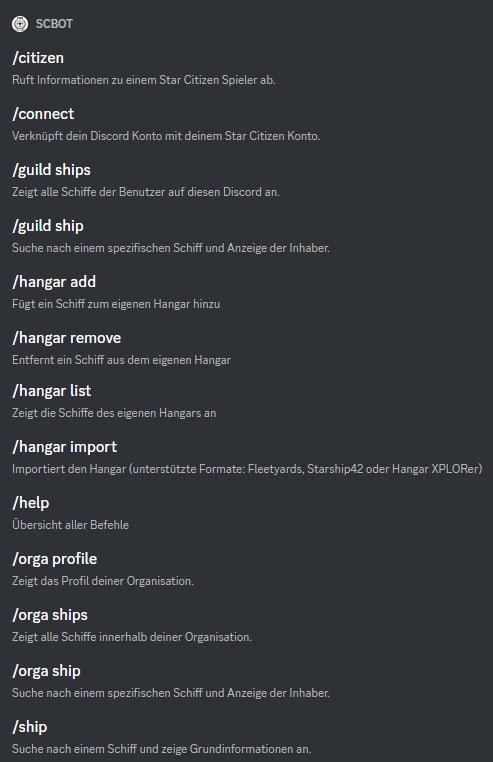This screenshot has height=762, width=493.
Task: Pick the /hangar list command
Action: click(52, 391)
